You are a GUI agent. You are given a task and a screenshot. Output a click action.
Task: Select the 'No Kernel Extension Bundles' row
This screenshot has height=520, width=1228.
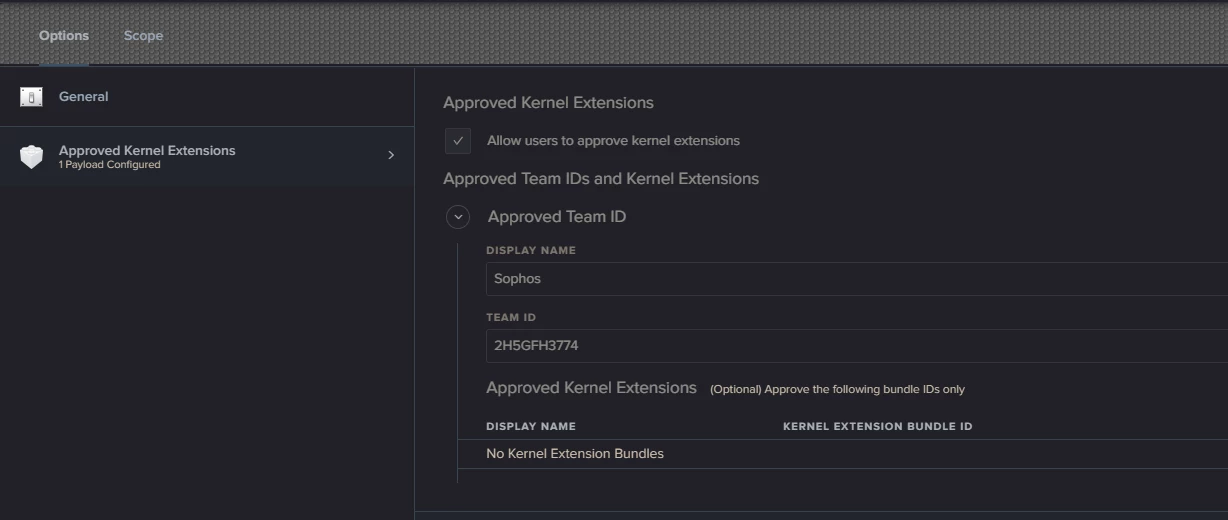click(842, 454)
